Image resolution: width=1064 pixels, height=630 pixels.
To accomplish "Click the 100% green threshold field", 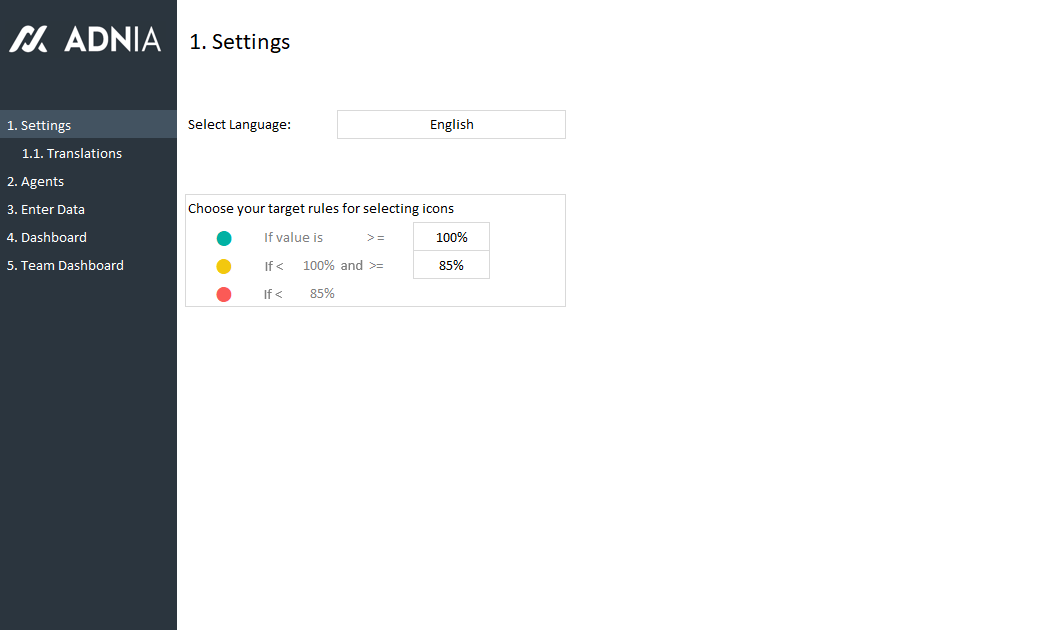I will pos(451,237).
